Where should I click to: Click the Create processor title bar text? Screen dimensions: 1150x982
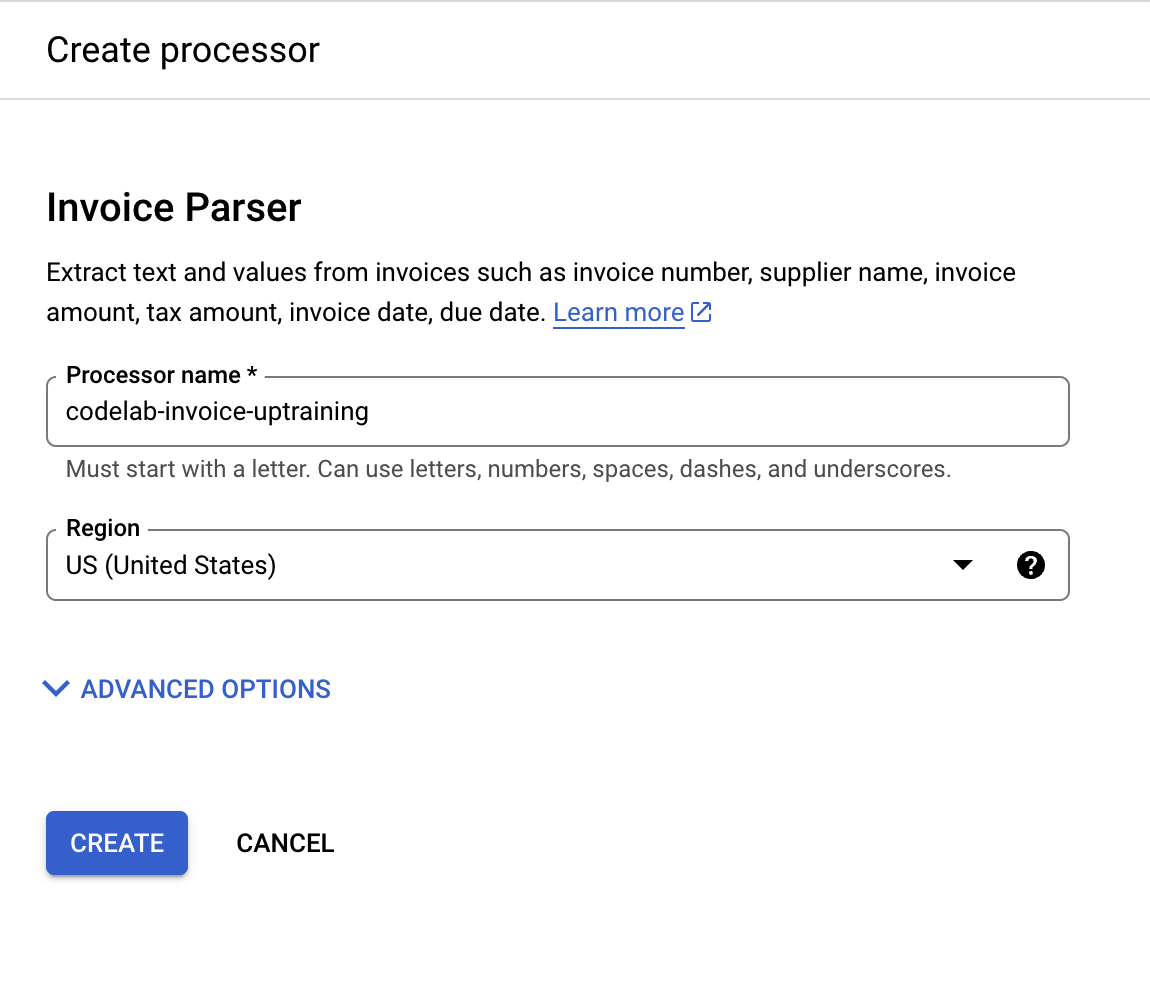pyautogui.click(x=183, y=49)
